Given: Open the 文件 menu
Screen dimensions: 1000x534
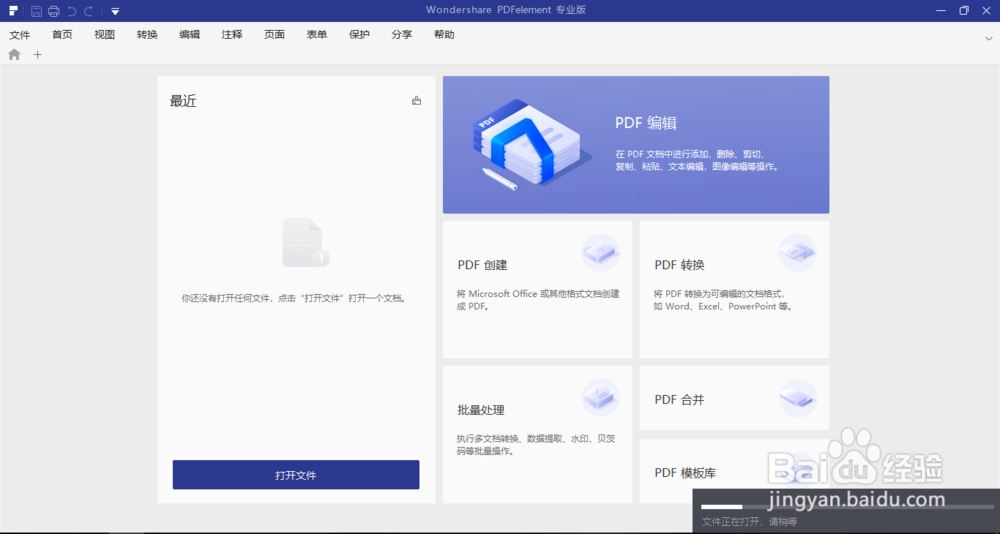Looking at the screenshot, I should point(20,34).
